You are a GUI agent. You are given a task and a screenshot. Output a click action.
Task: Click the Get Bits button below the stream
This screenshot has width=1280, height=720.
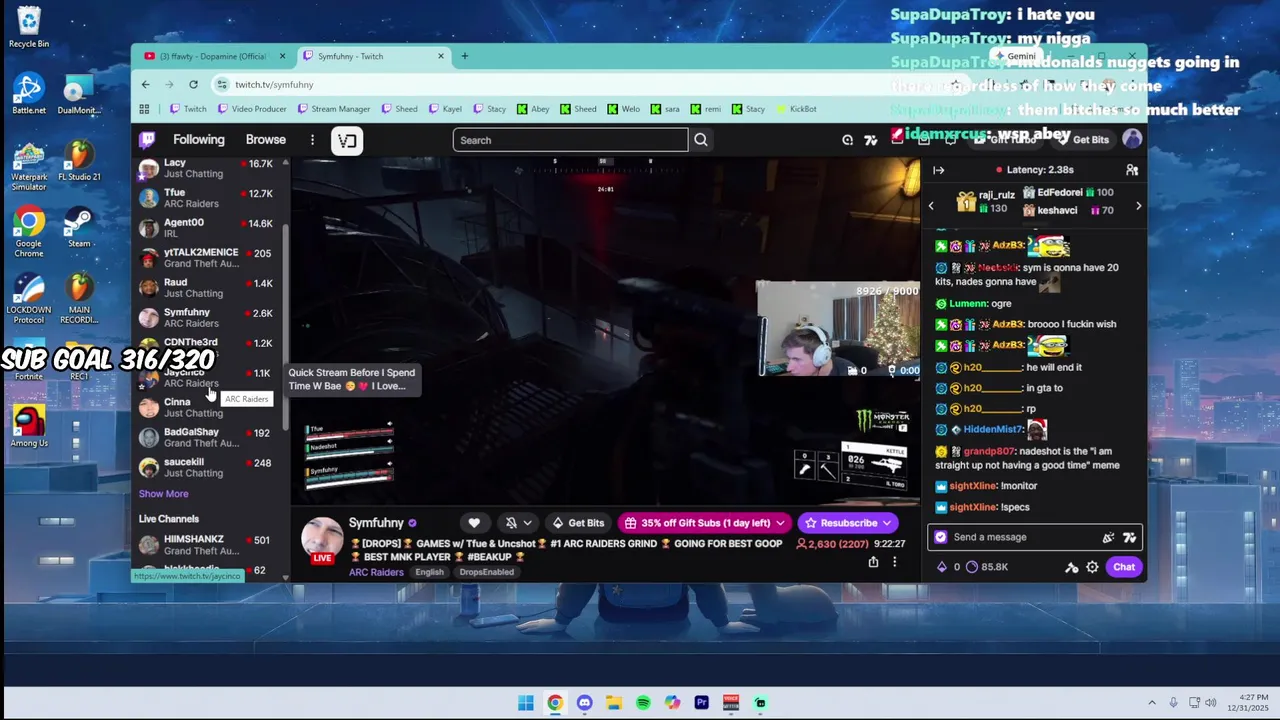point(577,523)
